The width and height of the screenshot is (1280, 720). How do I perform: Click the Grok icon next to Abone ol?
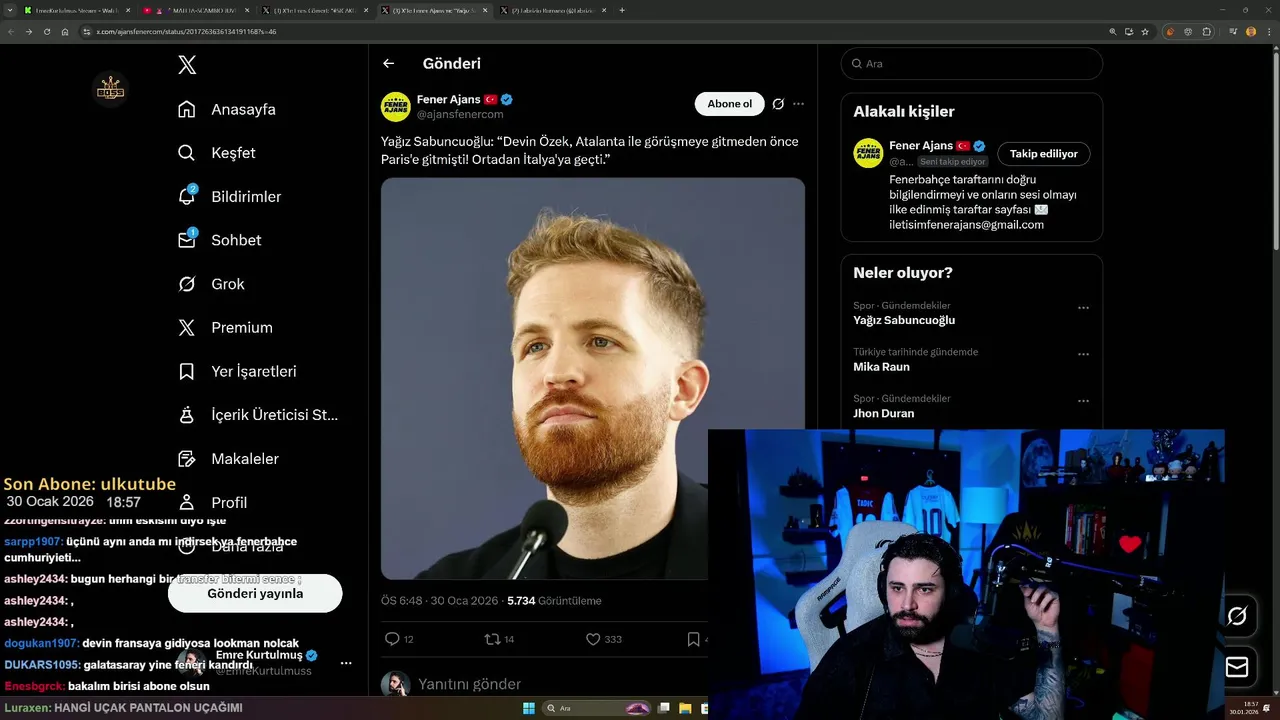click(778, 104)
